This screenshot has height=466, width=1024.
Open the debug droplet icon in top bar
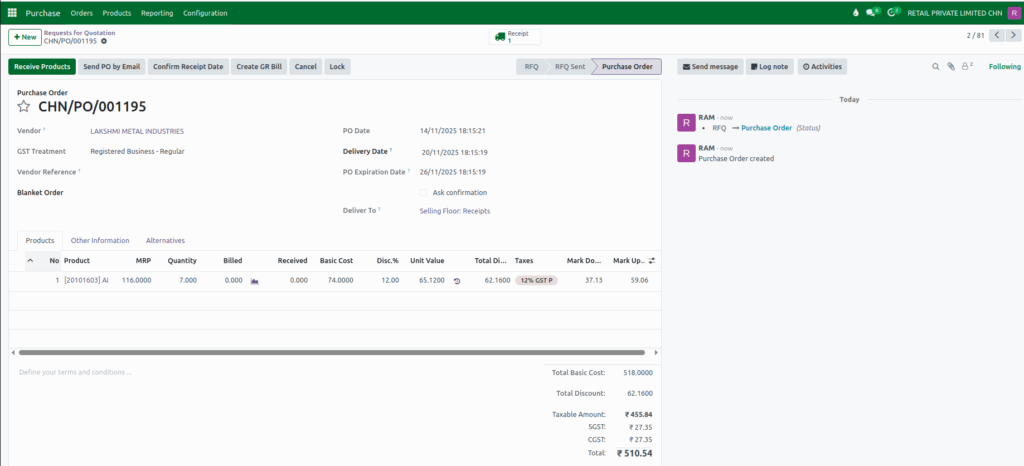coord(856,13)
